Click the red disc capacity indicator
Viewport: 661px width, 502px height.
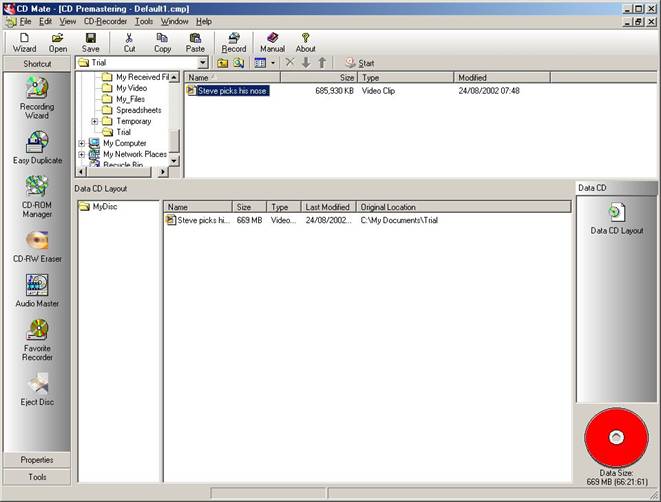tap(617, 437)
